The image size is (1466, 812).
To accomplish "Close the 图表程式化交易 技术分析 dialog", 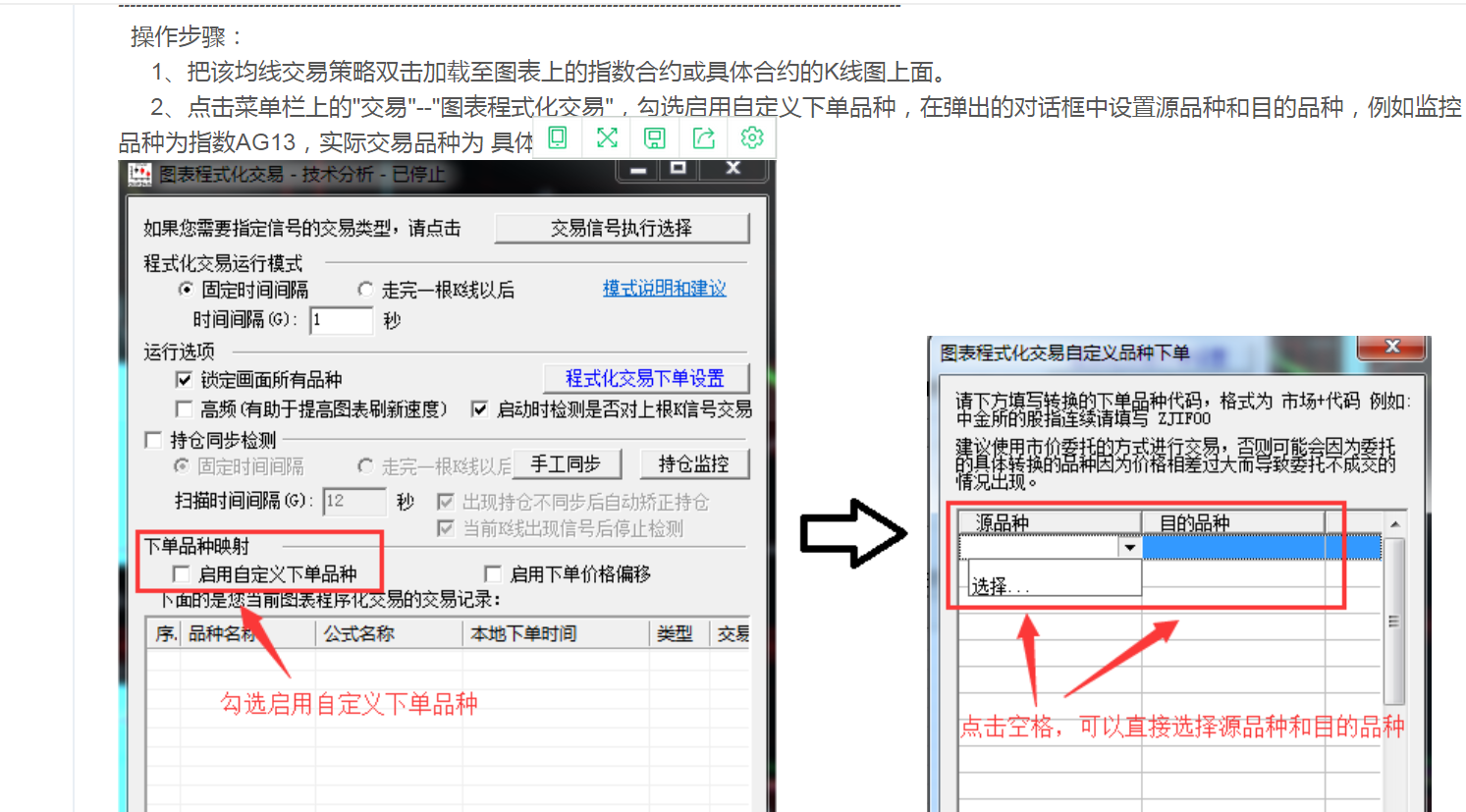I will 733,170.
